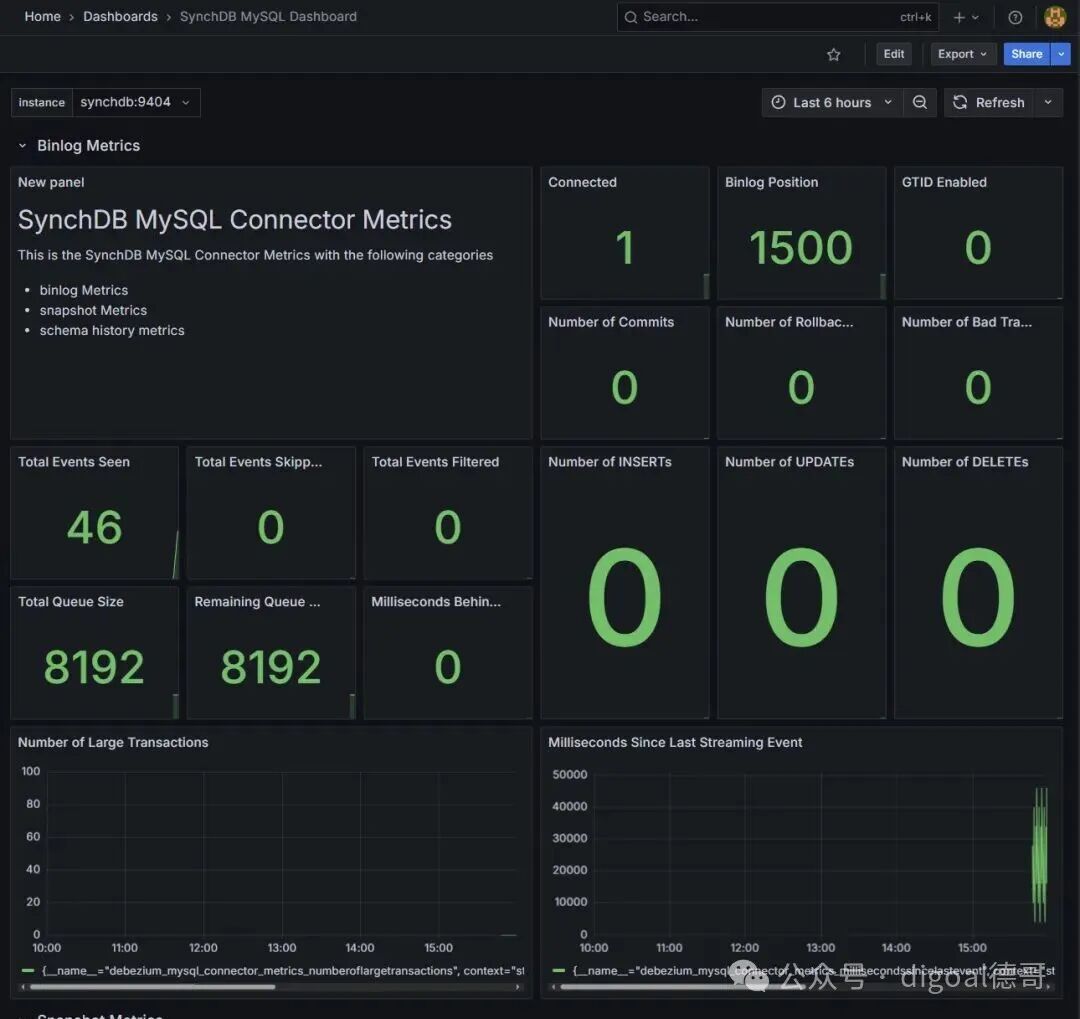Click the Number of Large Transactions title
This screenshot has height=1019, width=1080.
[113, 743]
